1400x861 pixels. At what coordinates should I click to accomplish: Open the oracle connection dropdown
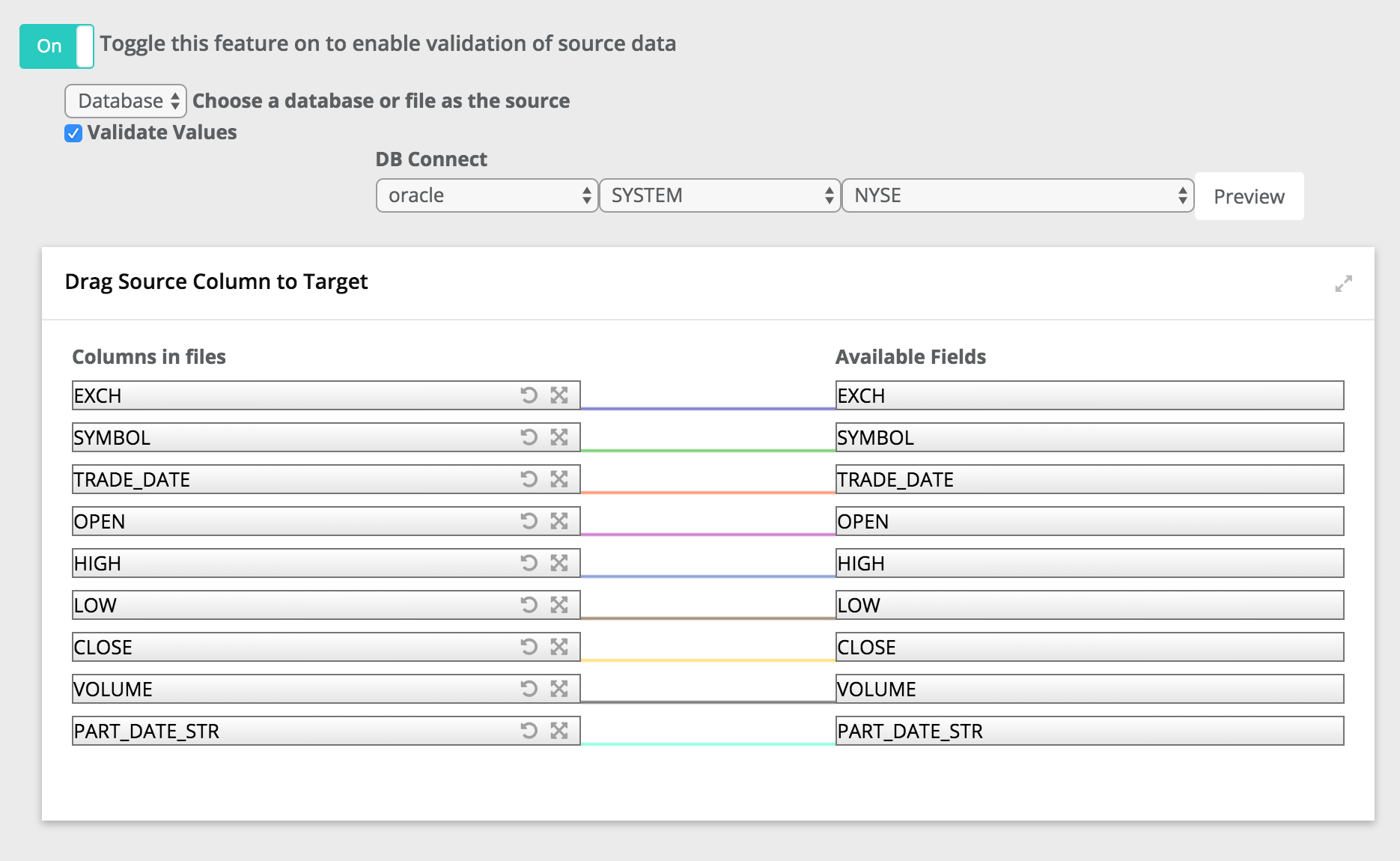tap(487, 195)
